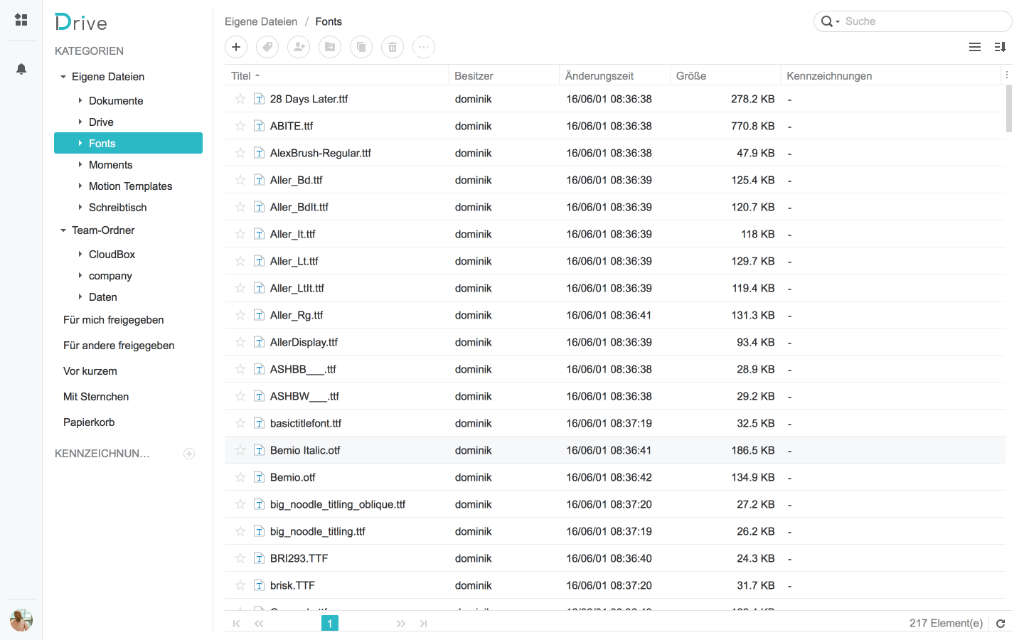Go to the first page

pyautogui.click(x=236, y=624)
